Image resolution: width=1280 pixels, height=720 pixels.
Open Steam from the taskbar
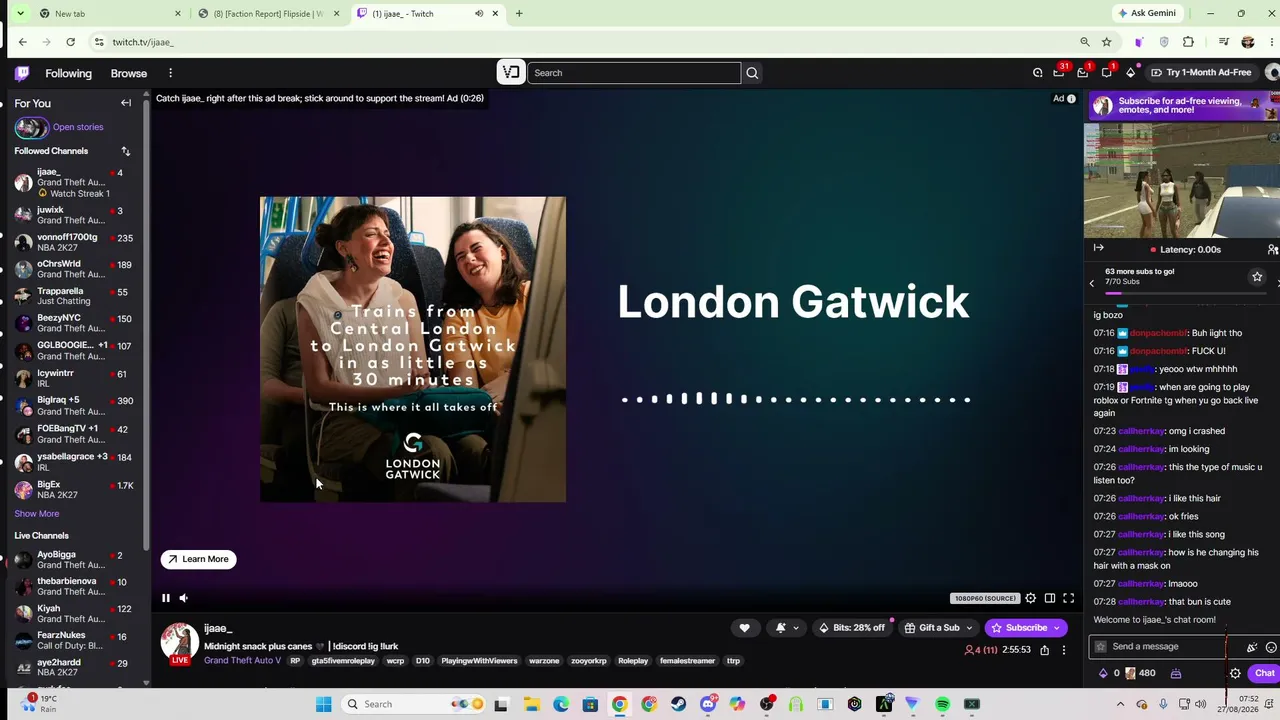(679, 704)
